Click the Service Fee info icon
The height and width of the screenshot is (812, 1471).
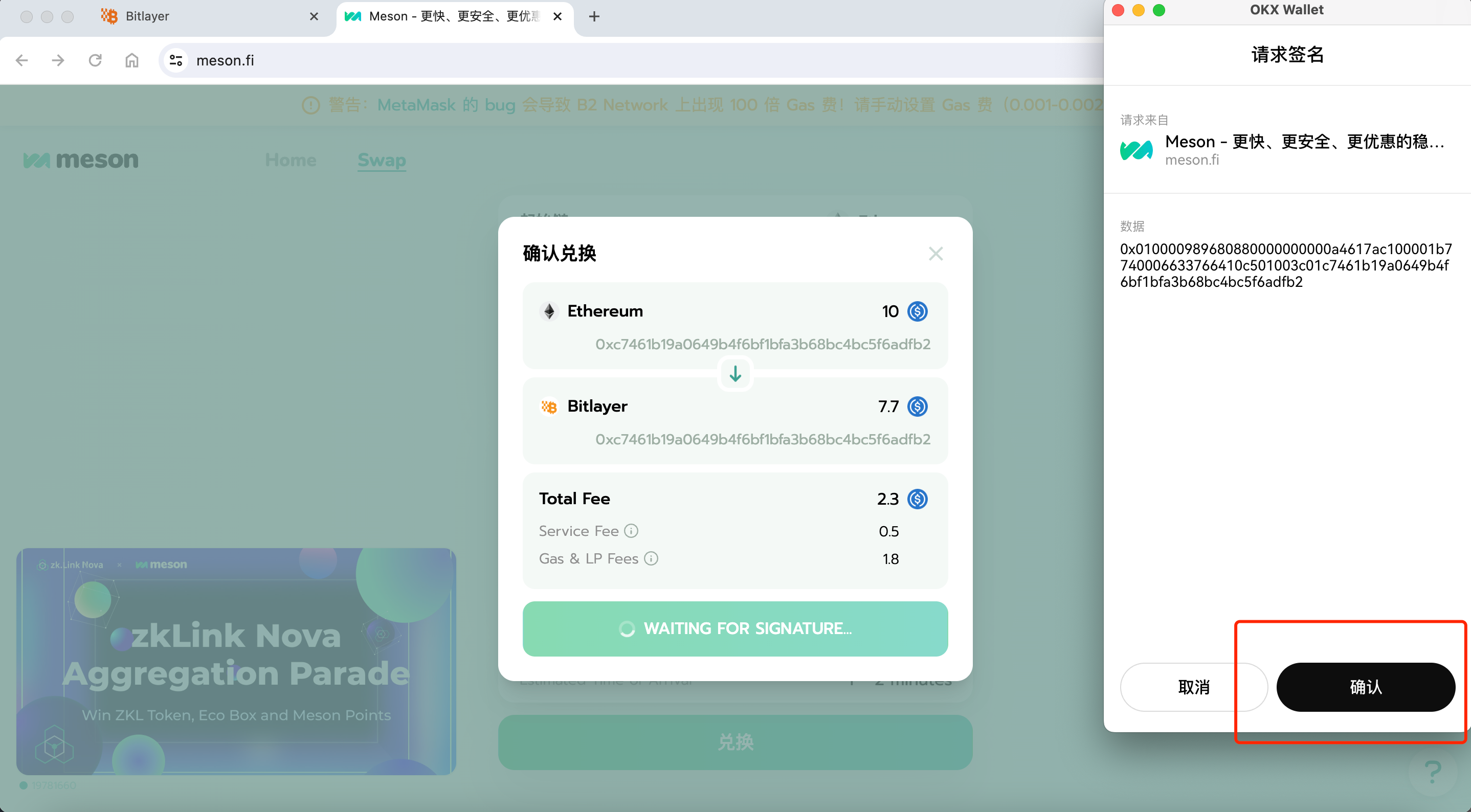click(631, 531)
